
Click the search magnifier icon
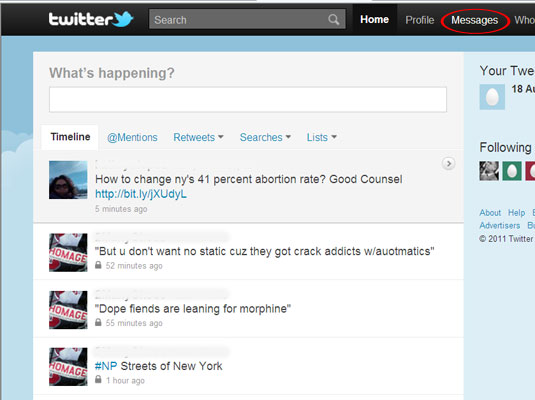point(334,20)
